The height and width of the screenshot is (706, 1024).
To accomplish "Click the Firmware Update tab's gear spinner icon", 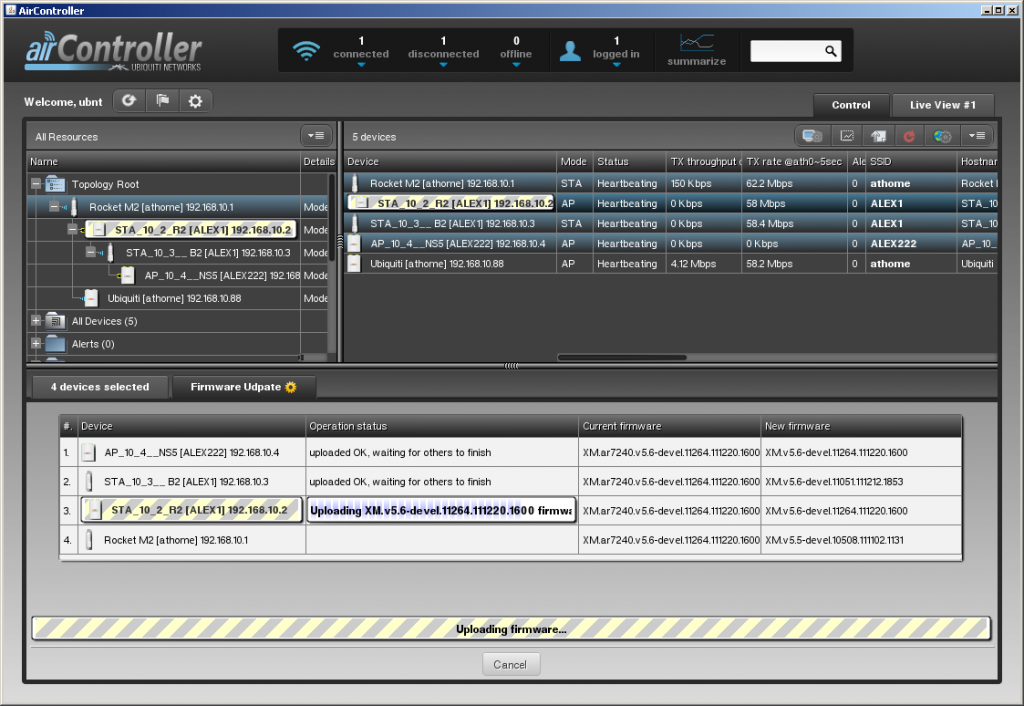I will point(291,387).
